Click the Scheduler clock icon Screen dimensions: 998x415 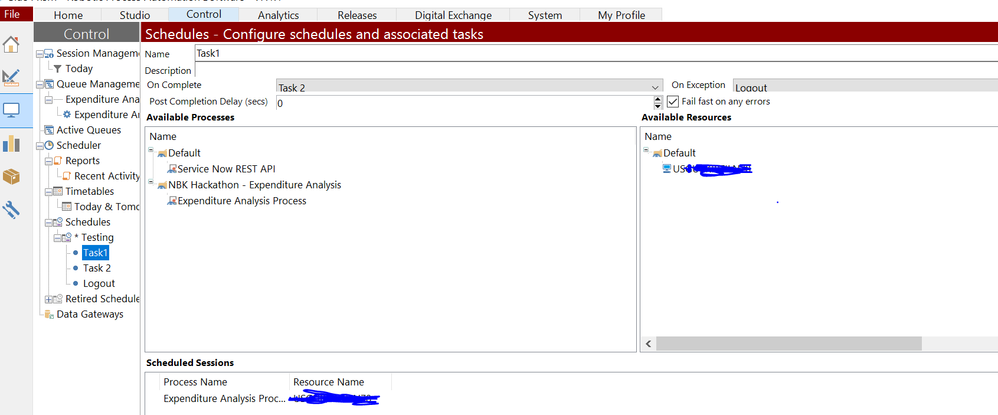tap(49, 146)
